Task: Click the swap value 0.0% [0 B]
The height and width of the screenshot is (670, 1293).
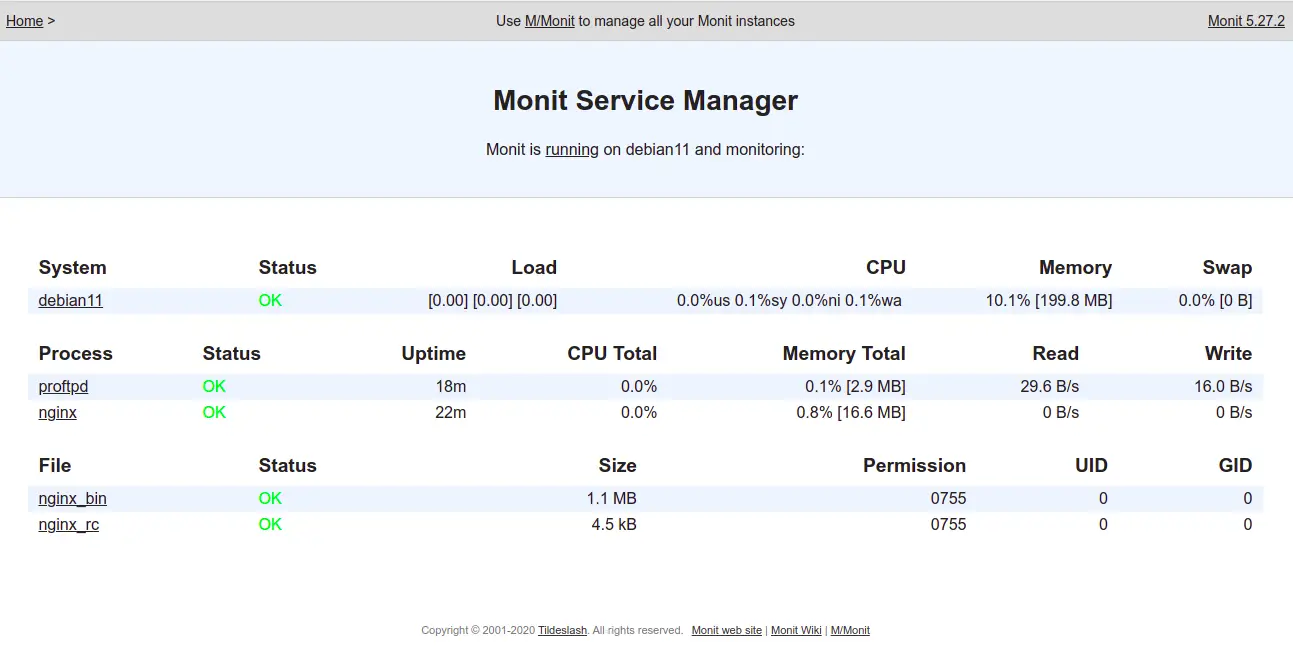Action: coord(1215,300)
